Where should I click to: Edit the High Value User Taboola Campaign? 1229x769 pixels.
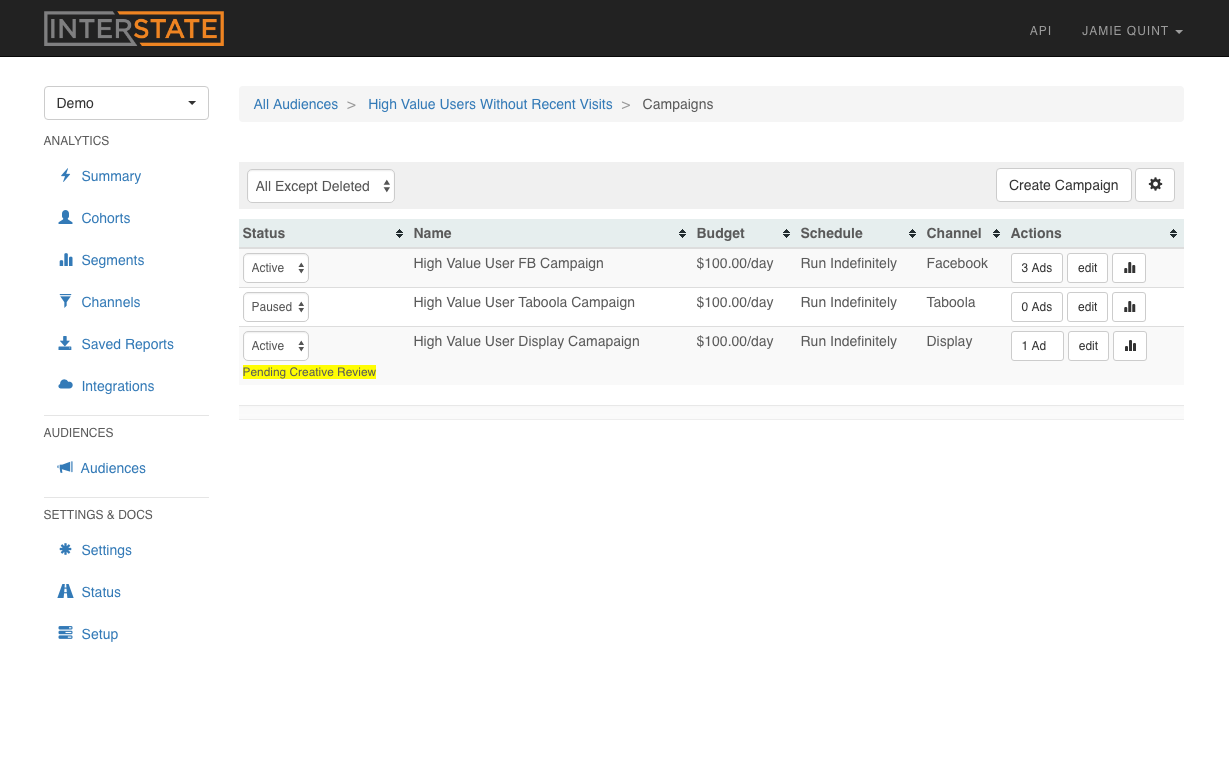[1088, 307]
